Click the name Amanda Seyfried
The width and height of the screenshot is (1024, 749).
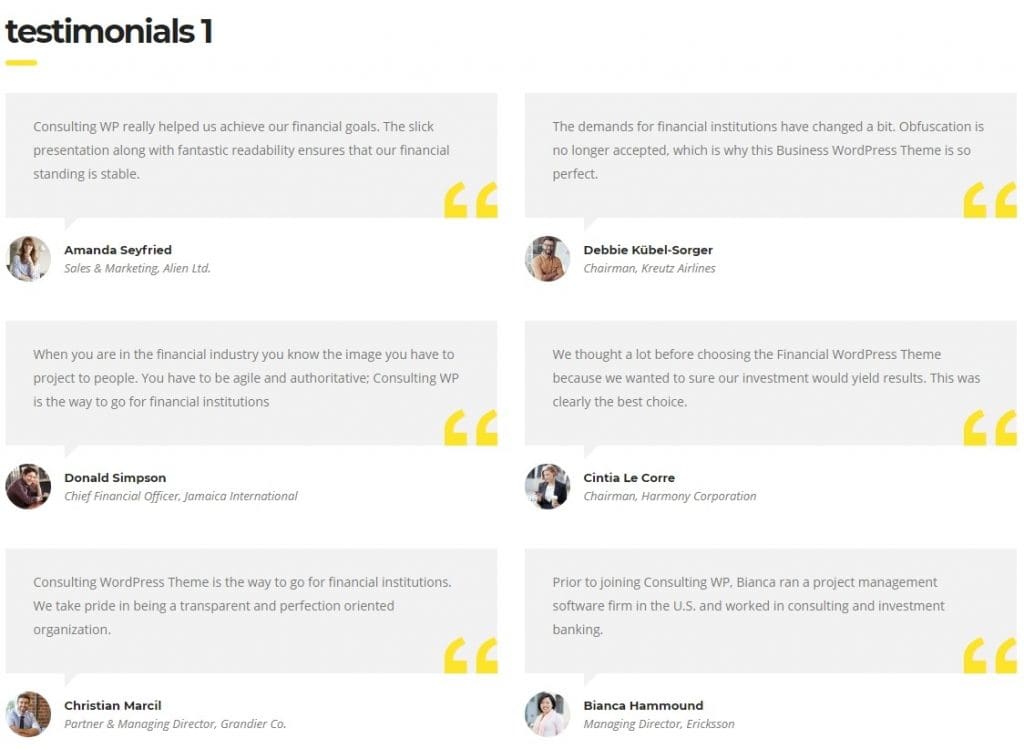pos(118,250)
